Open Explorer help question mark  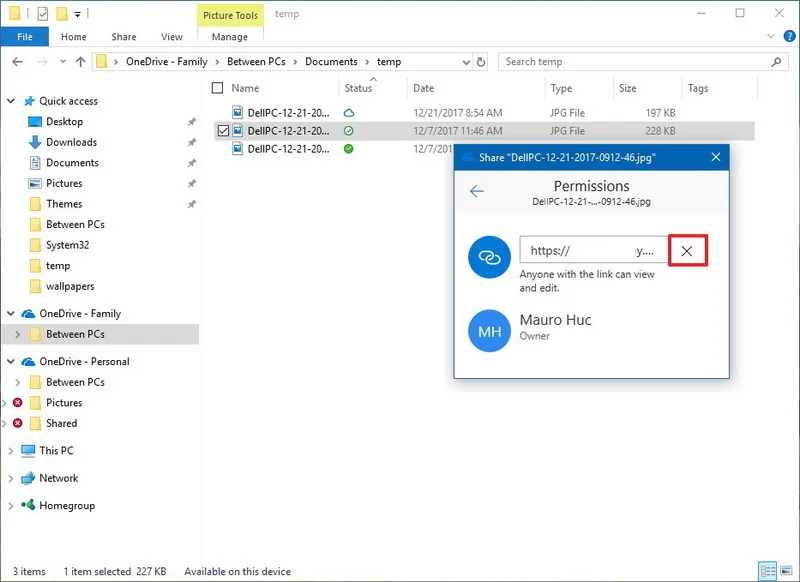(789, 36)
